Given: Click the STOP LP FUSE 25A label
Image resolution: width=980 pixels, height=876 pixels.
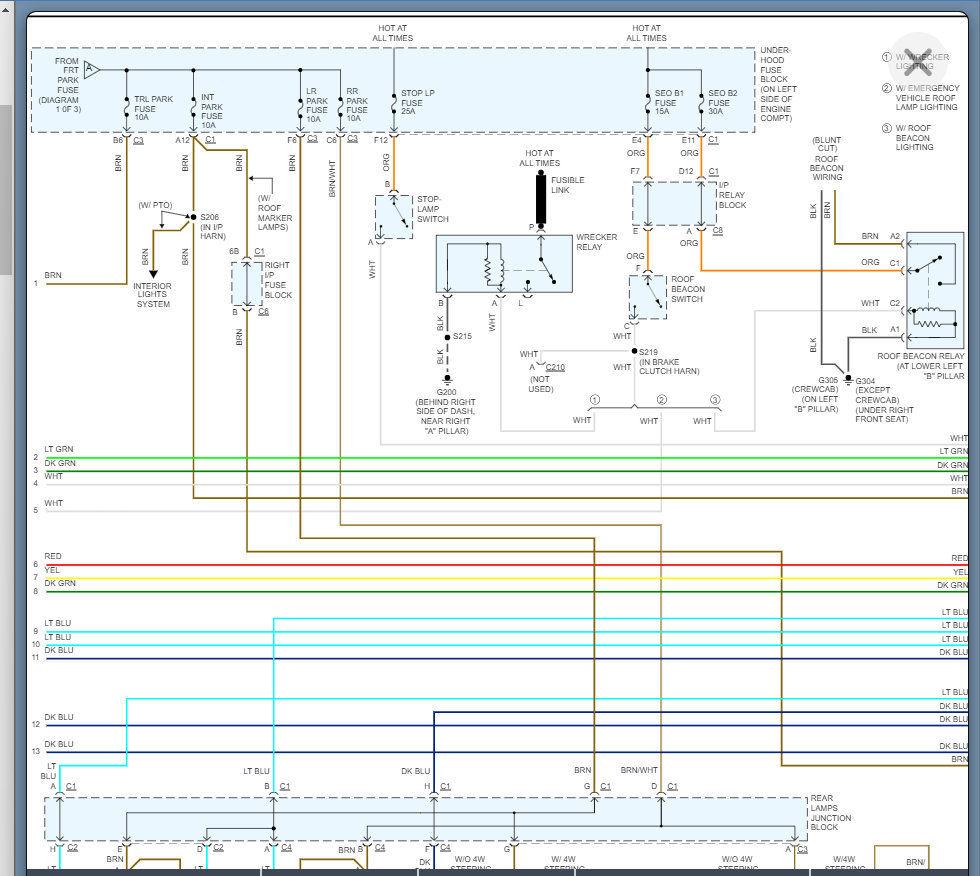Looking at the screenshot, I should point(414,103).
